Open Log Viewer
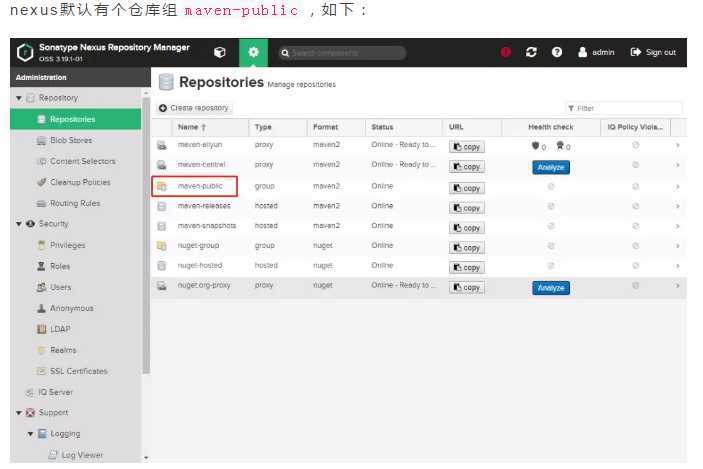703x469 pixels. pyautogui.click(x=82, y=455)
